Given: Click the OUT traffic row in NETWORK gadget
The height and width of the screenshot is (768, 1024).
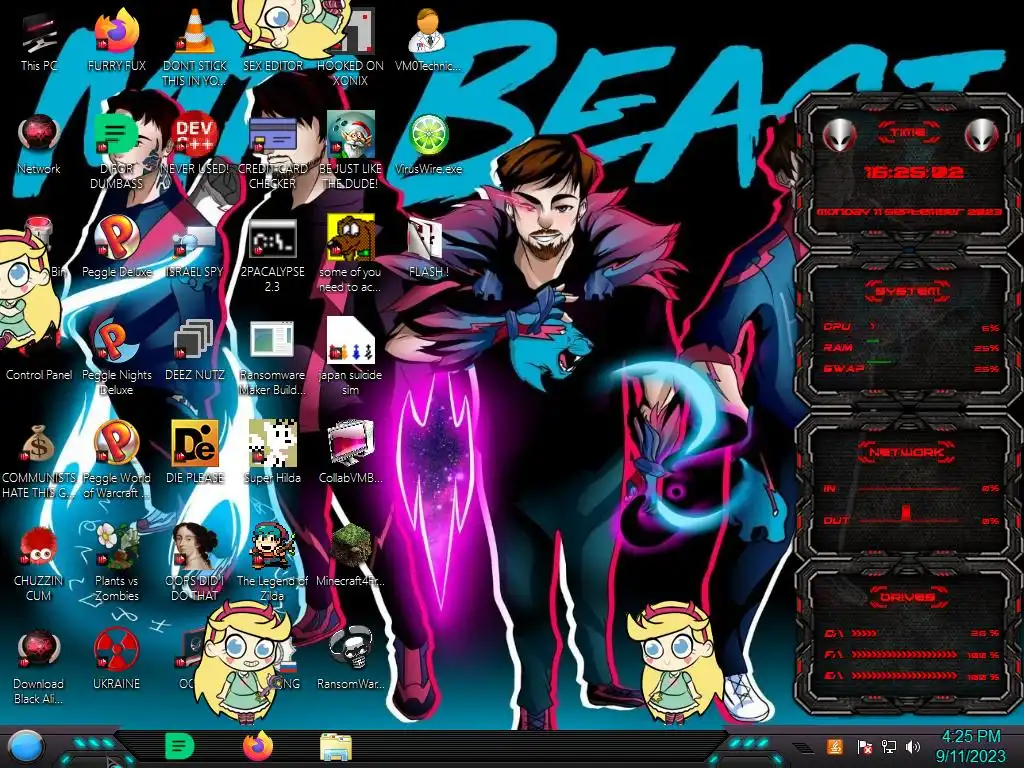Looking at the screenshot, I should pyautogui.click(x=912, y=520).
